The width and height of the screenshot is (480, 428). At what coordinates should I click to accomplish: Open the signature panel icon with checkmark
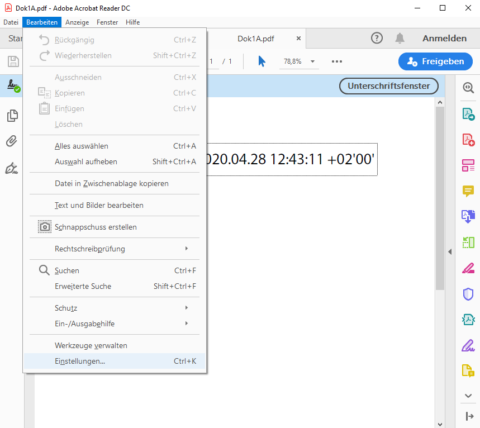(x=13, y=86)
